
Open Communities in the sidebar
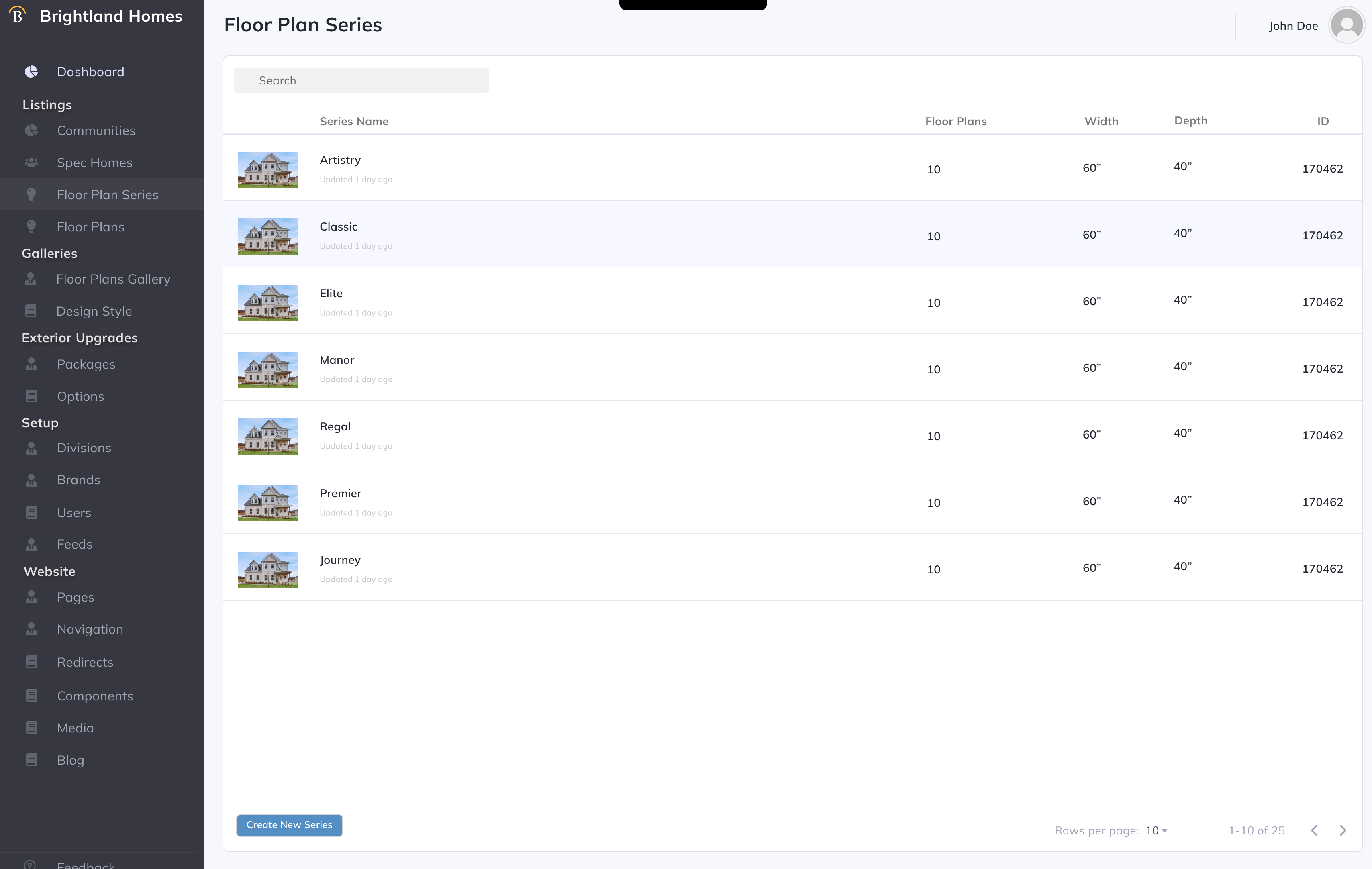tap(96, 131)
